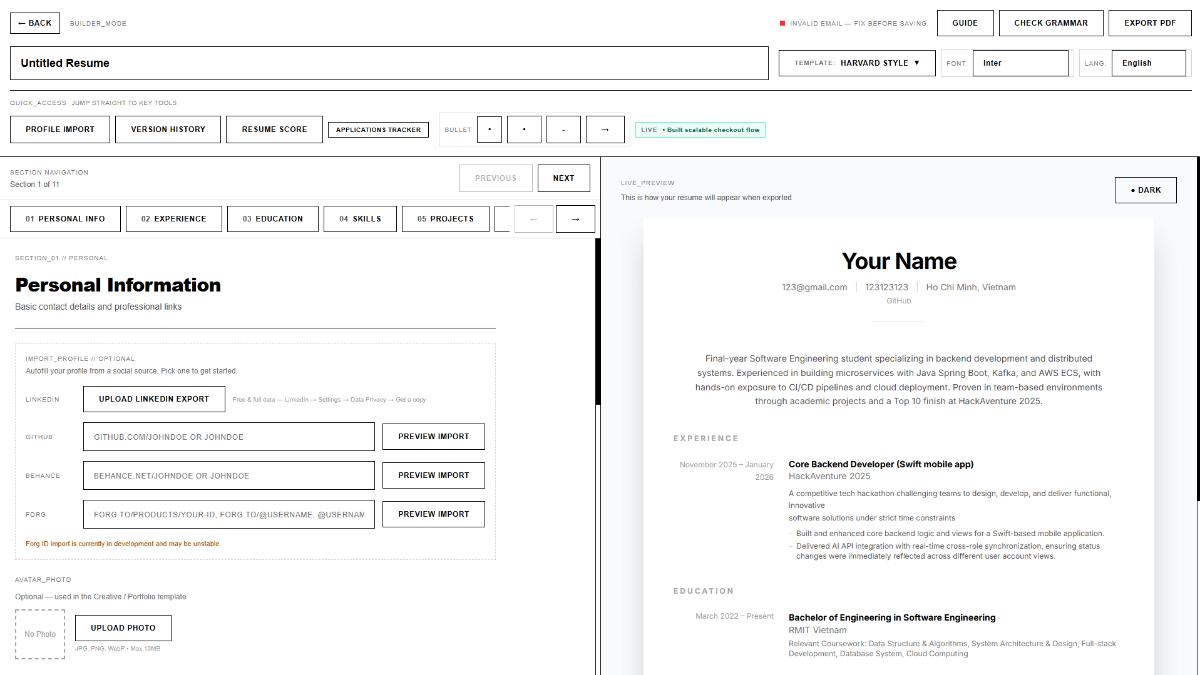
Task: Click the Section 1 of 11 indicator
Action: click(x=35, y=185)
